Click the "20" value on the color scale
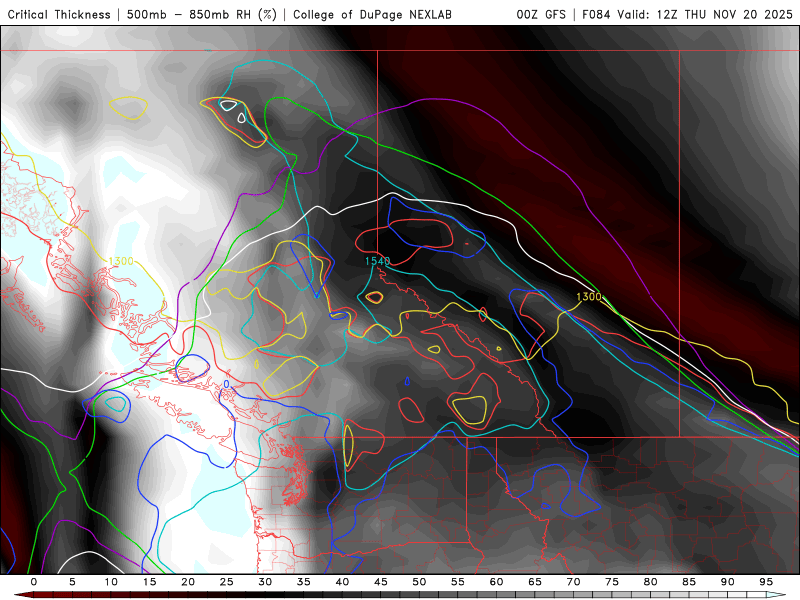The width and height of the screenshot is (800, 600). pyautogui.click(x=188, y=582)
